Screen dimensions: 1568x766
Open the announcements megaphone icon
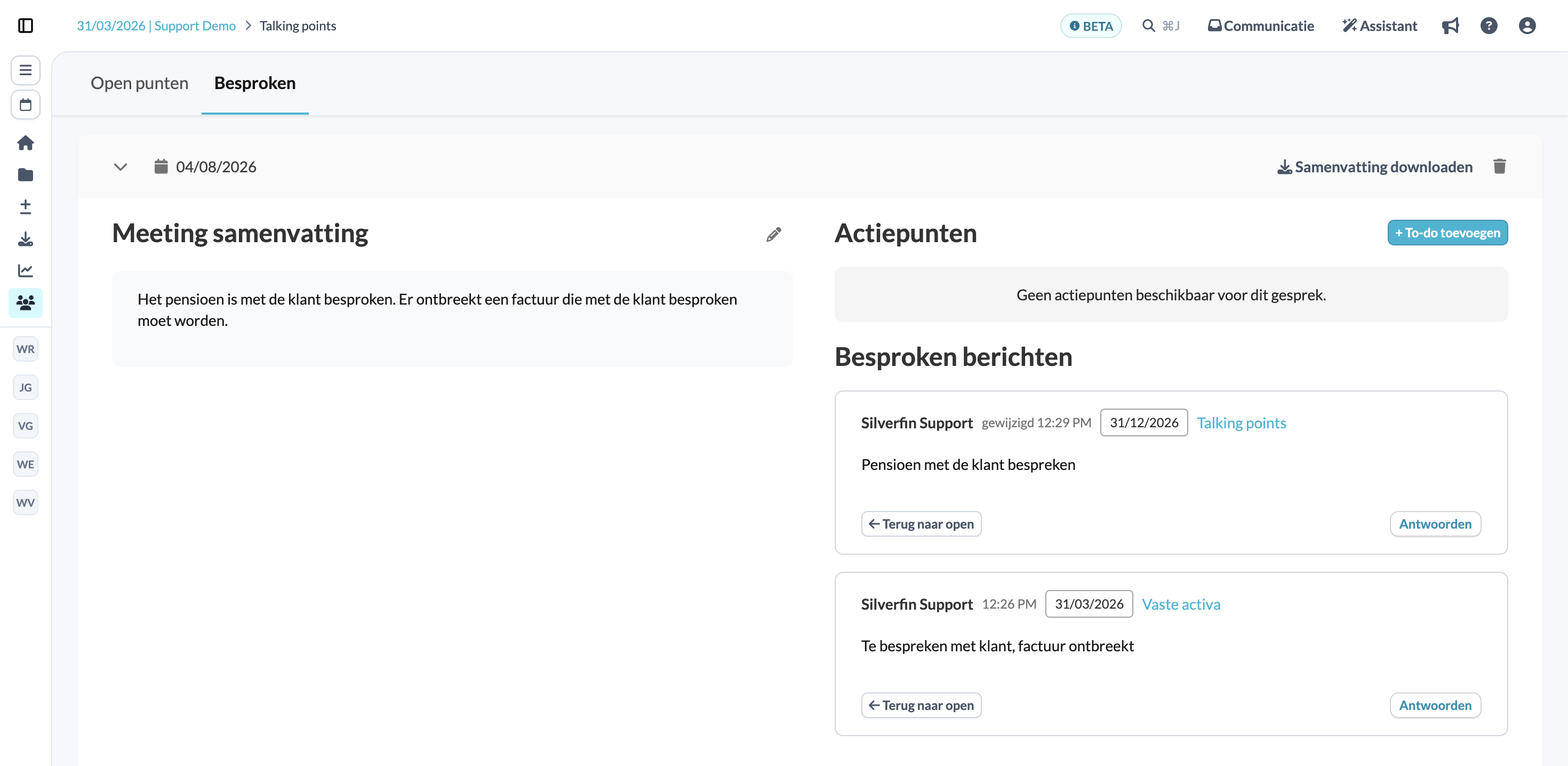point(1451,26)
